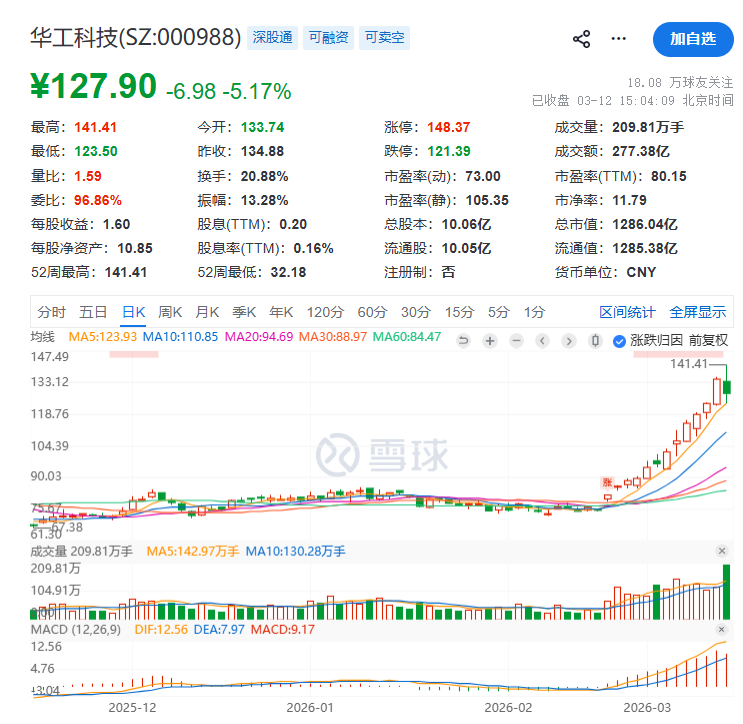Zoom in the chart with plus icon
The height and width of the screenshot is (724, 743).
490,340
